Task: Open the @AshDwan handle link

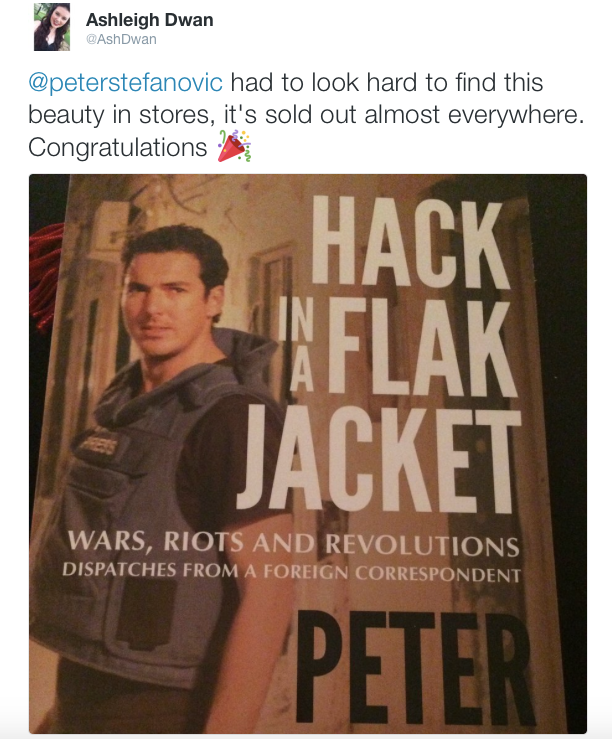Action: point(121,39)
